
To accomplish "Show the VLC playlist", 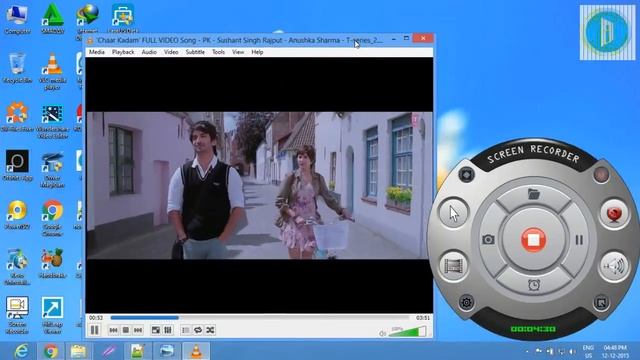I will (186, 330).
